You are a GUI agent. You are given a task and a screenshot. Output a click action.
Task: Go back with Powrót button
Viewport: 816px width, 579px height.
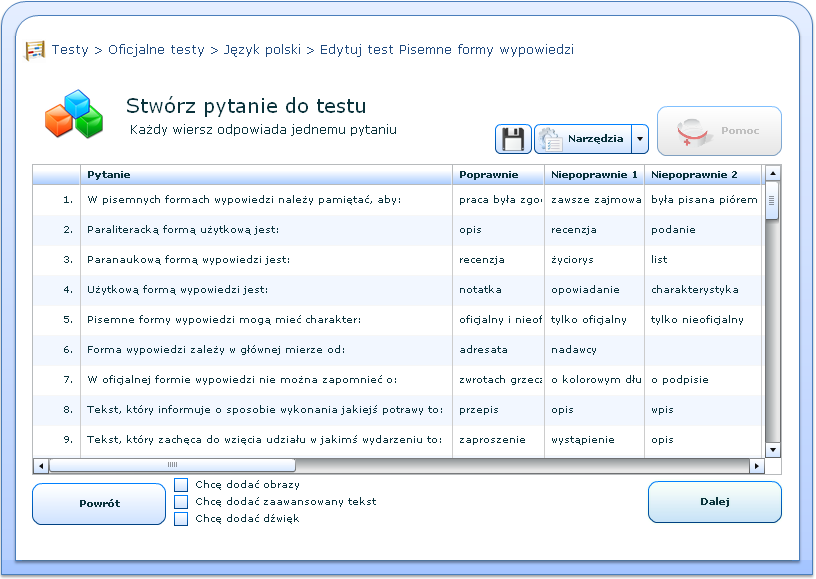coord(99,504)
